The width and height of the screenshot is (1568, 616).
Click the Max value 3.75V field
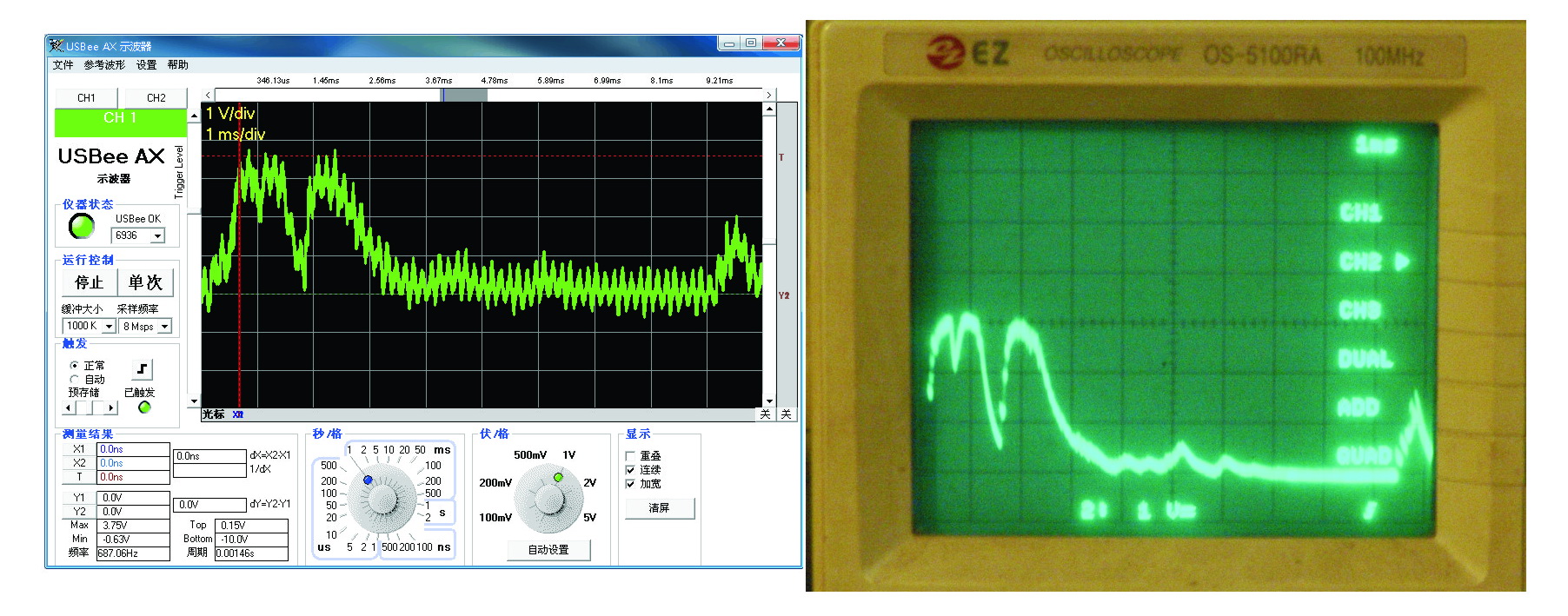133,526
